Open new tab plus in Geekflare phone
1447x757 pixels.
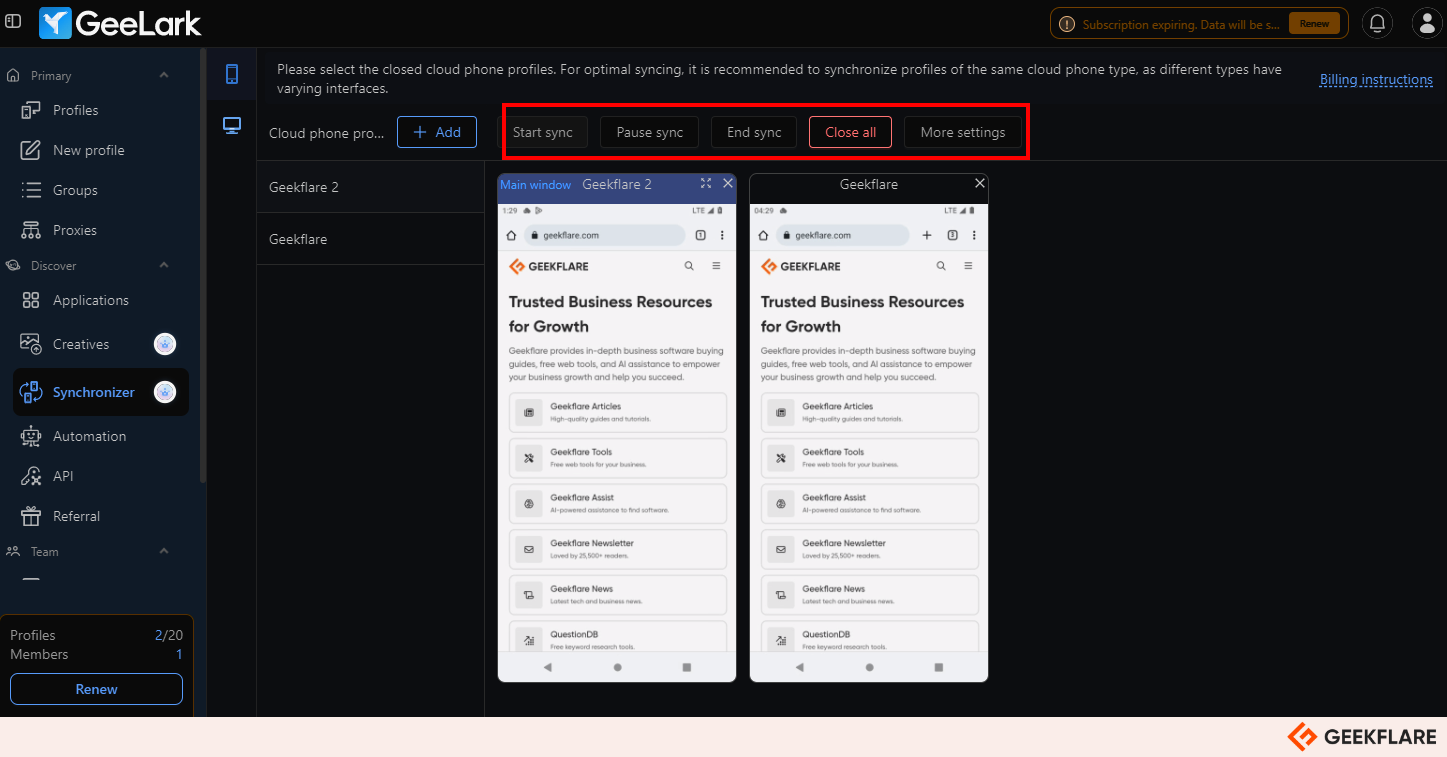[927, 235]
